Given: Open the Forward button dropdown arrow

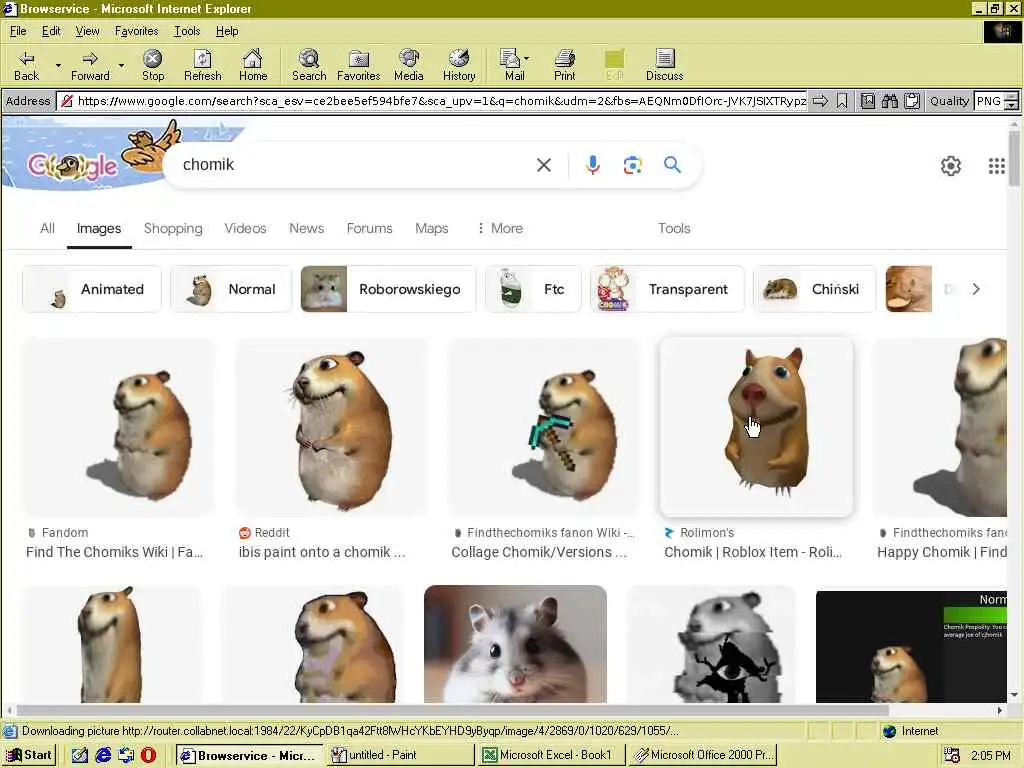Looking at the screenshot, I should pyautogui.click(x=121, y=65).
